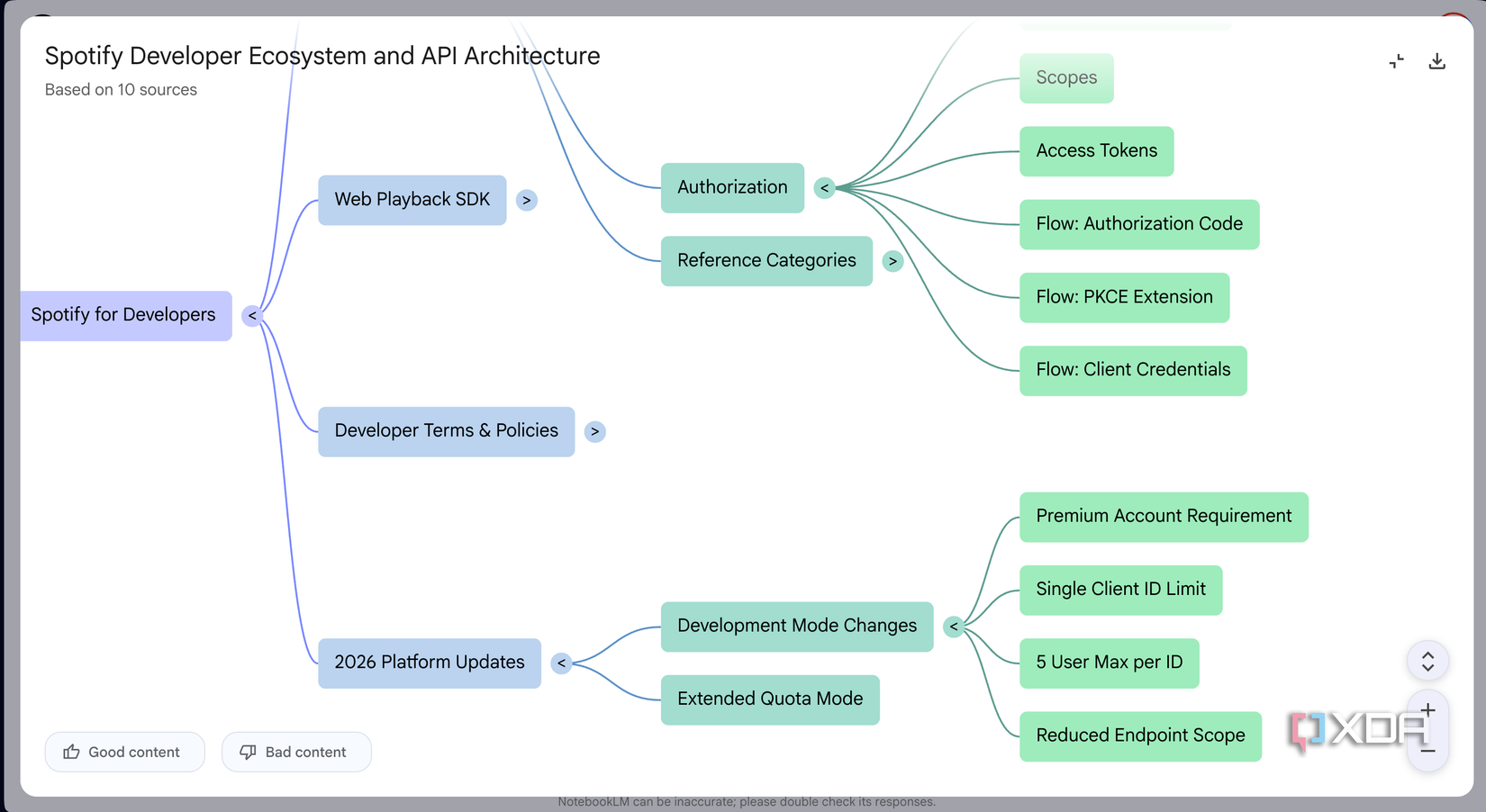
Task: Click the thumbs down Bad content button
Action: pyautogui.click(x=296, y=752)
